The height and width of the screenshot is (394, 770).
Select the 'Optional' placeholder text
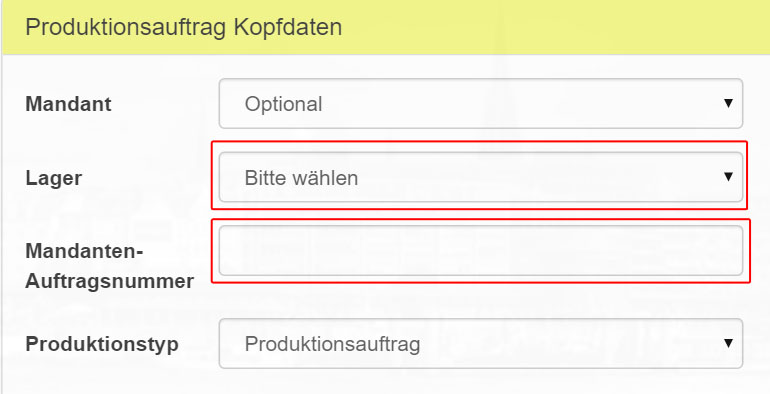tap(283, 104)
